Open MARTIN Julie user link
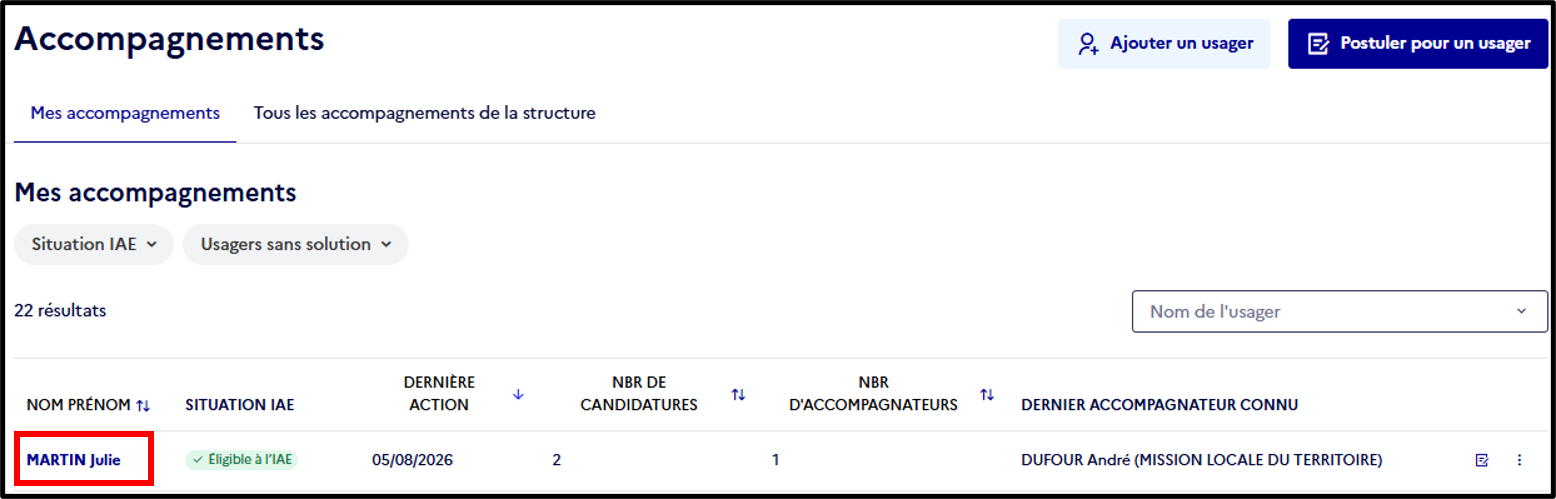This screenshot has width=1556, height=499. click(x=73, y=460)
